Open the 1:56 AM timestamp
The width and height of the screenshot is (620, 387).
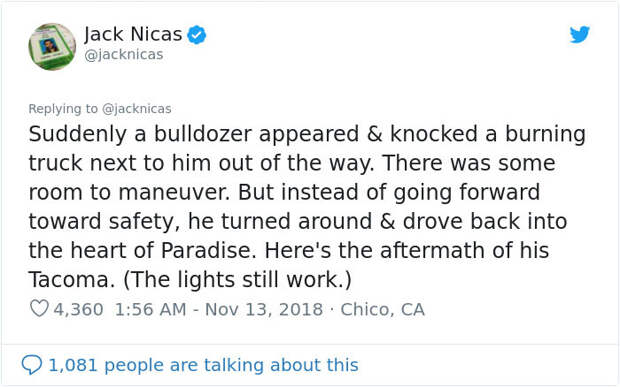150,309
